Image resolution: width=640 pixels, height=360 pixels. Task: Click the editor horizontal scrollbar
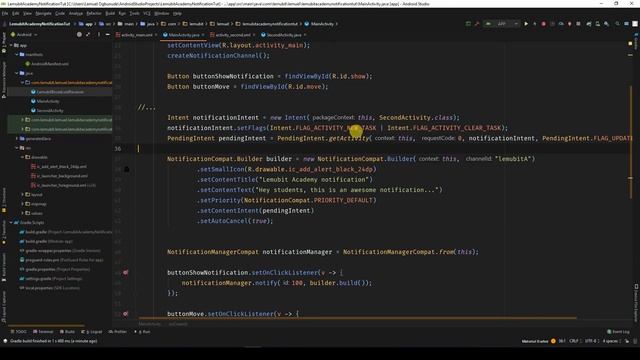pos(358,318)
